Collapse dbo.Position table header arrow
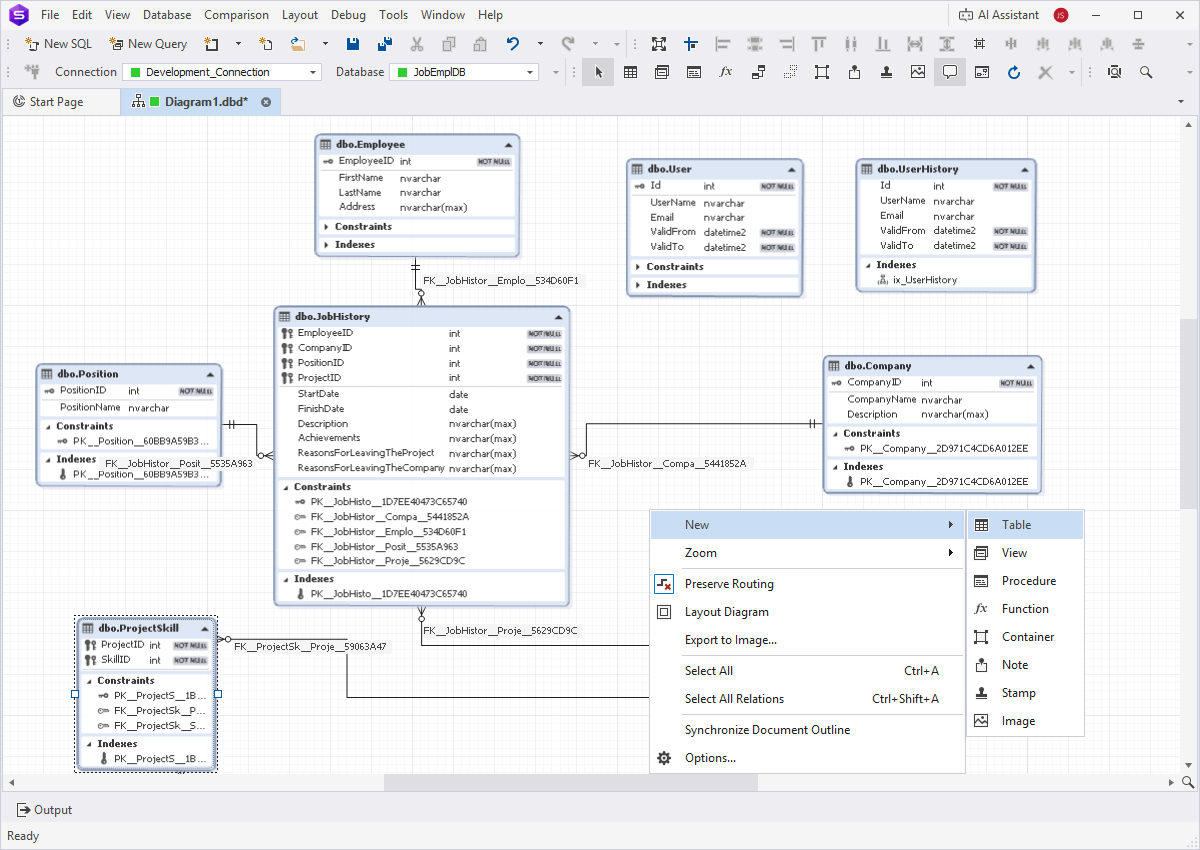The height and width of the screenshot is (850, 1200). click(x=210, y=374)
